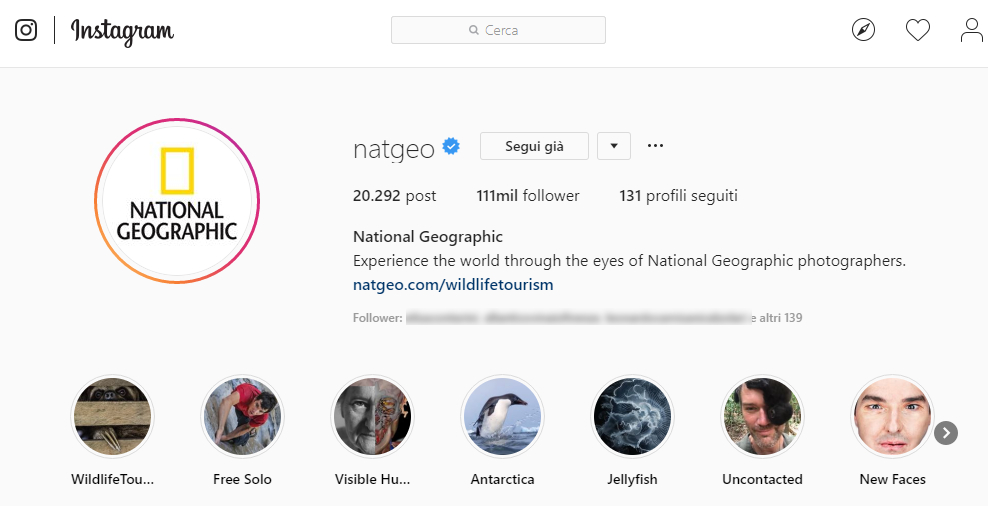Open the 111mil follower list
Screen dimensions: 988x506
pyautogui.click(x=528, y=196)
